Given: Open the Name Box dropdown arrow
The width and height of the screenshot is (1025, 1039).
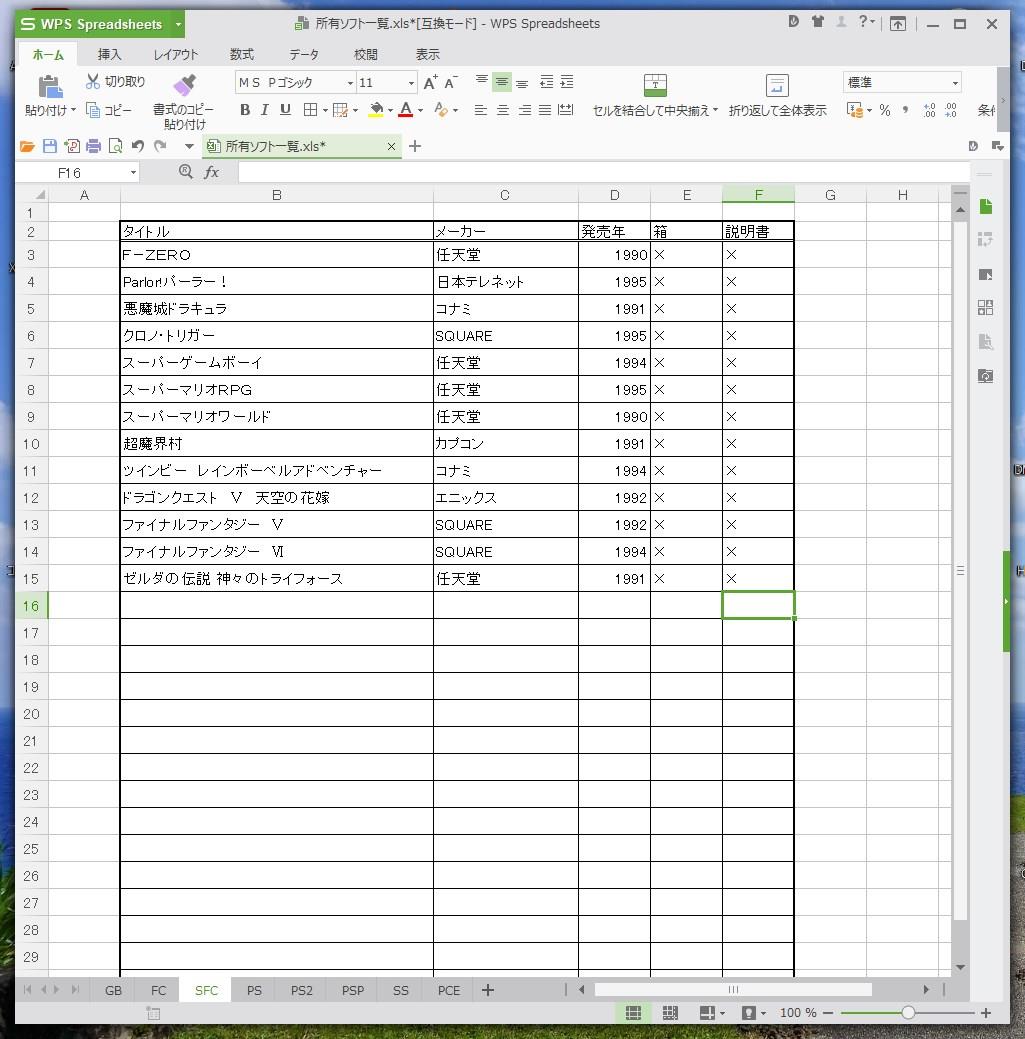Looking at the screenshot, I should (133, 173).
